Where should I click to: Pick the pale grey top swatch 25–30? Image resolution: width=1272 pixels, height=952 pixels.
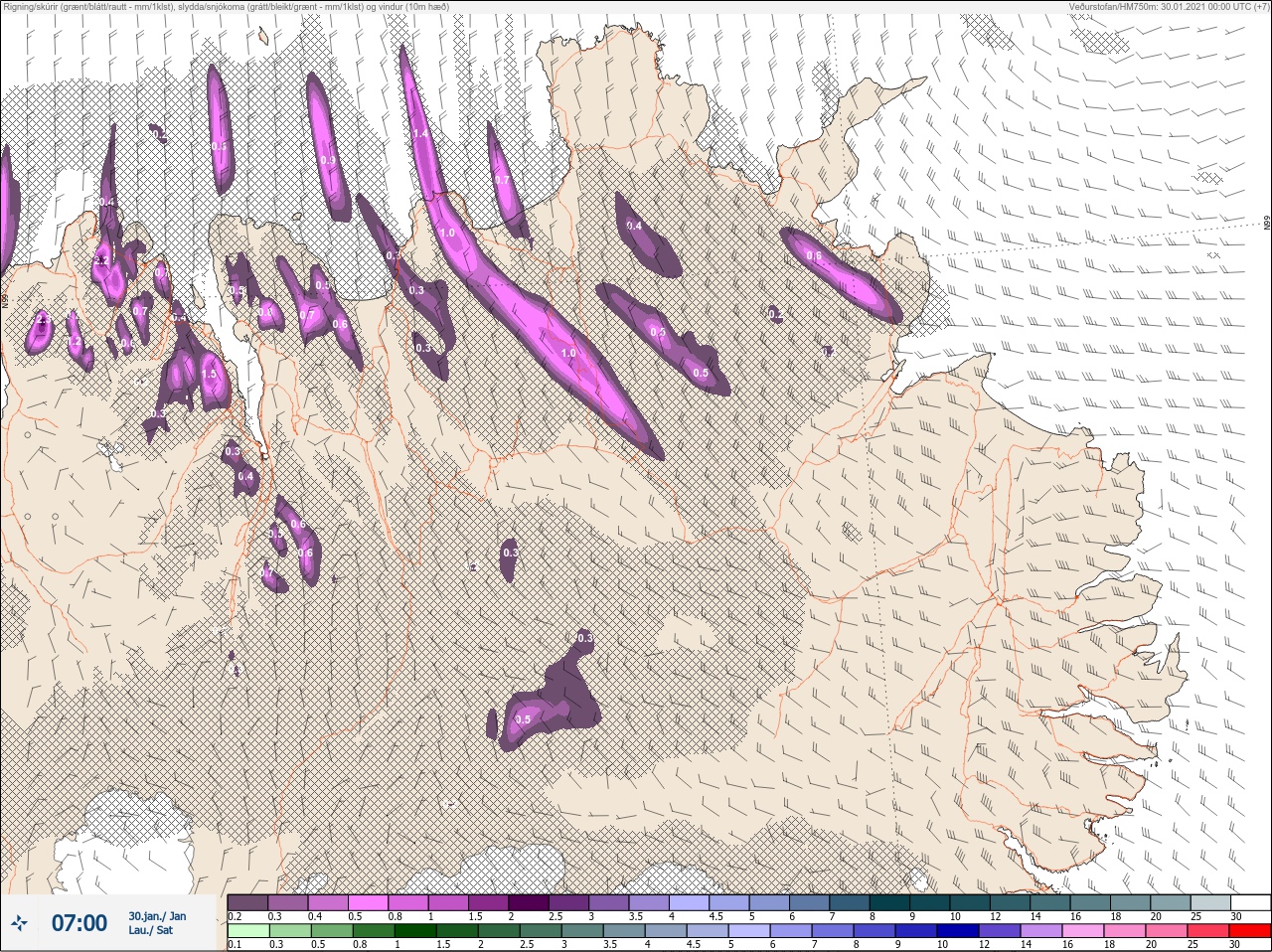tap(1209, 902)
